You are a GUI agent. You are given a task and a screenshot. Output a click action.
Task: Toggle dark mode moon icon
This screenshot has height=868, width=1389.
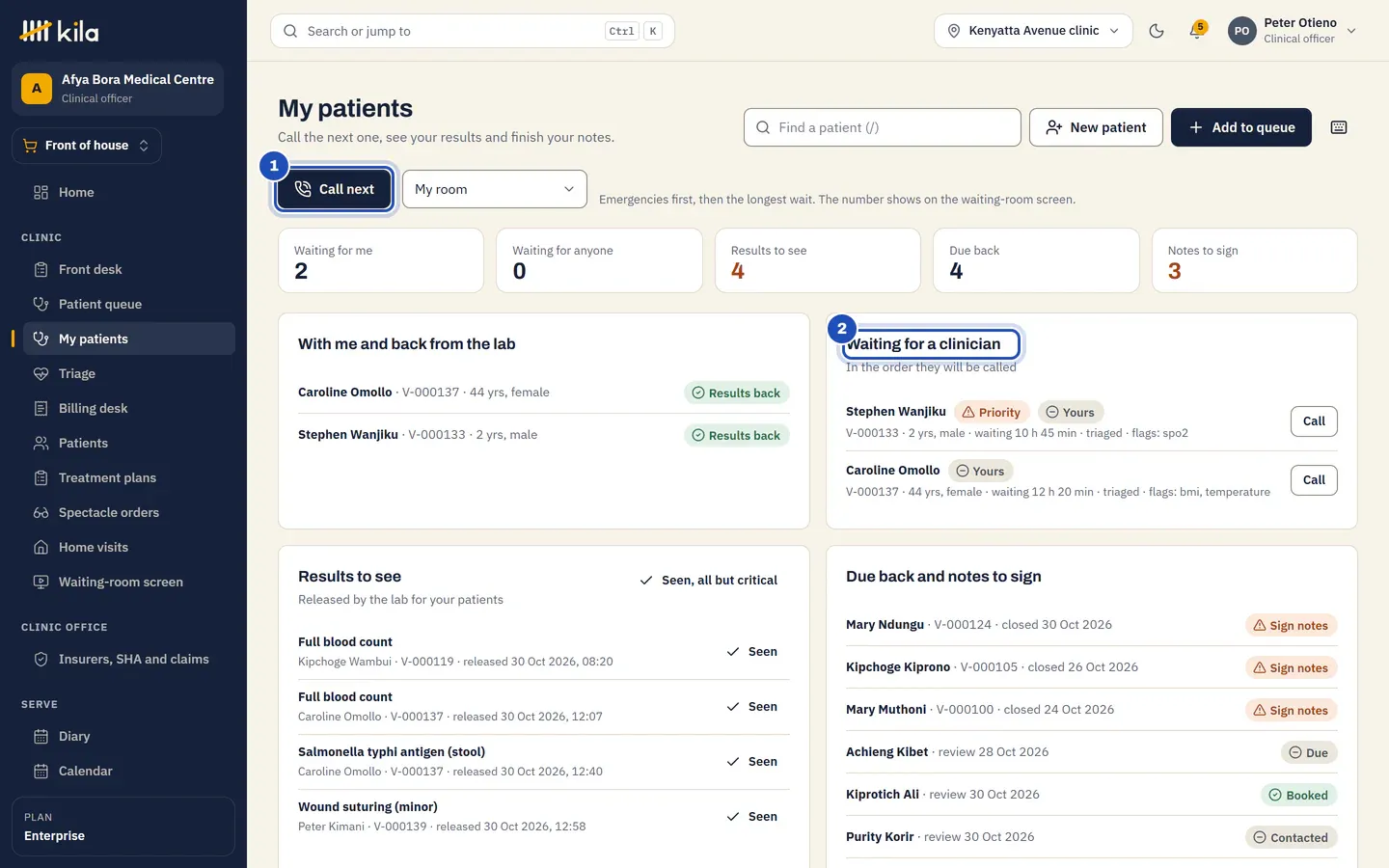click(1157, 31)
